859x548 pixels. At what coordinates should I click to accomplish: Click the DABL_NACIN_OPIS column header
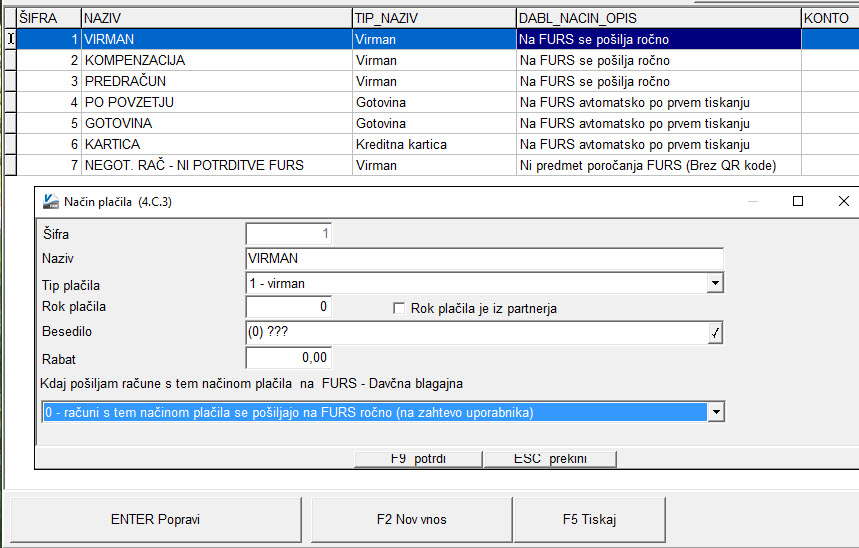658,18
